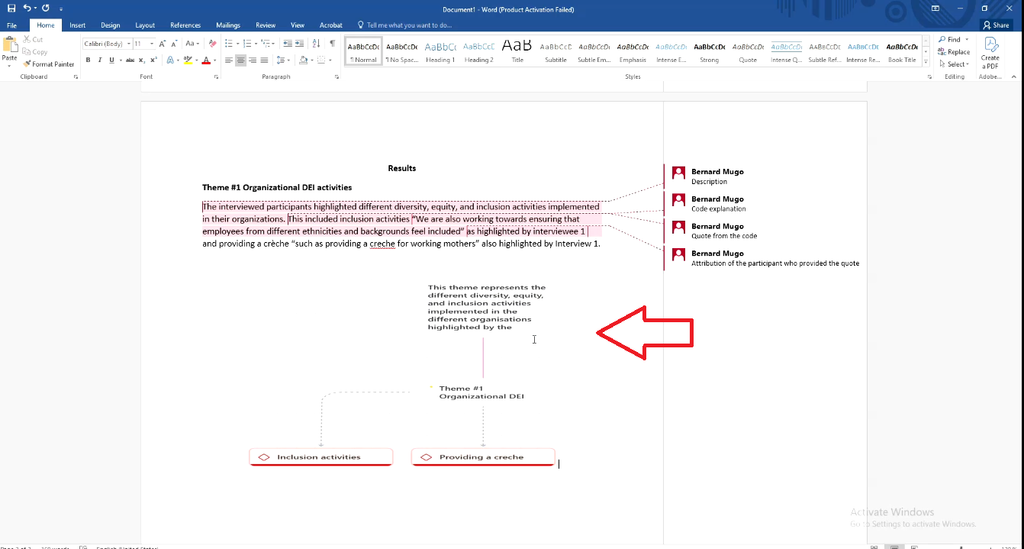The width and height of the screenshot is (1024, 549).
Task: Open the Find dropdown arrow
Action: click(967, 40)
